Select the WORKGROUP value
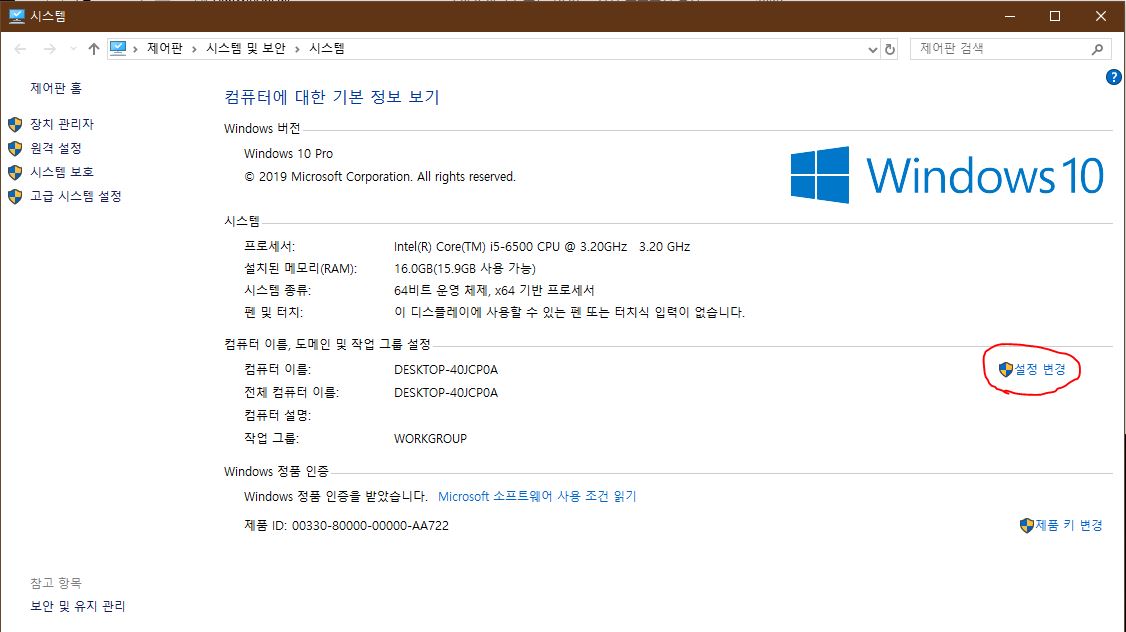1126x632 pixels. tap(430, 439)
